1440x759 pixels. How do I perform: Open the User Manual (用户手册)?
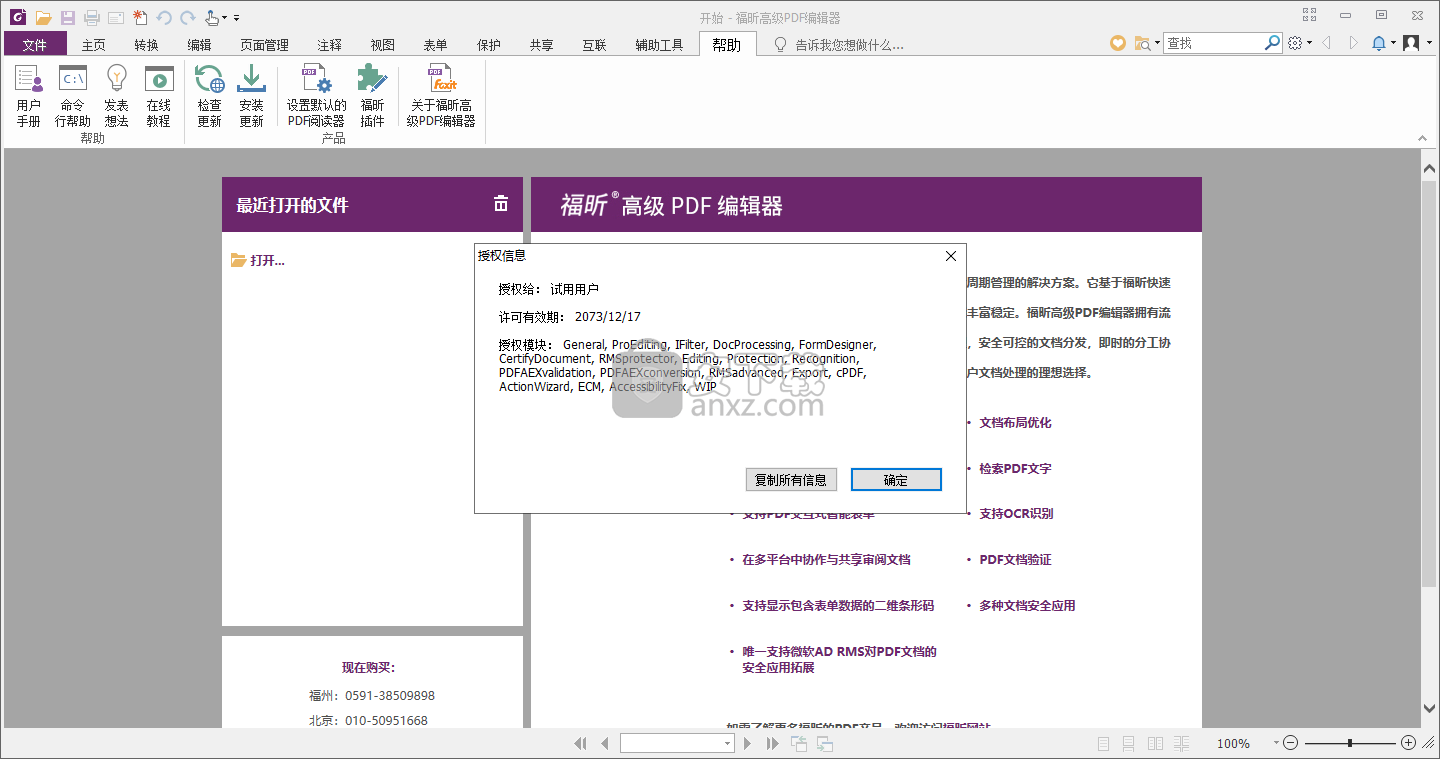pyautogui.click(x=28, y=96)
